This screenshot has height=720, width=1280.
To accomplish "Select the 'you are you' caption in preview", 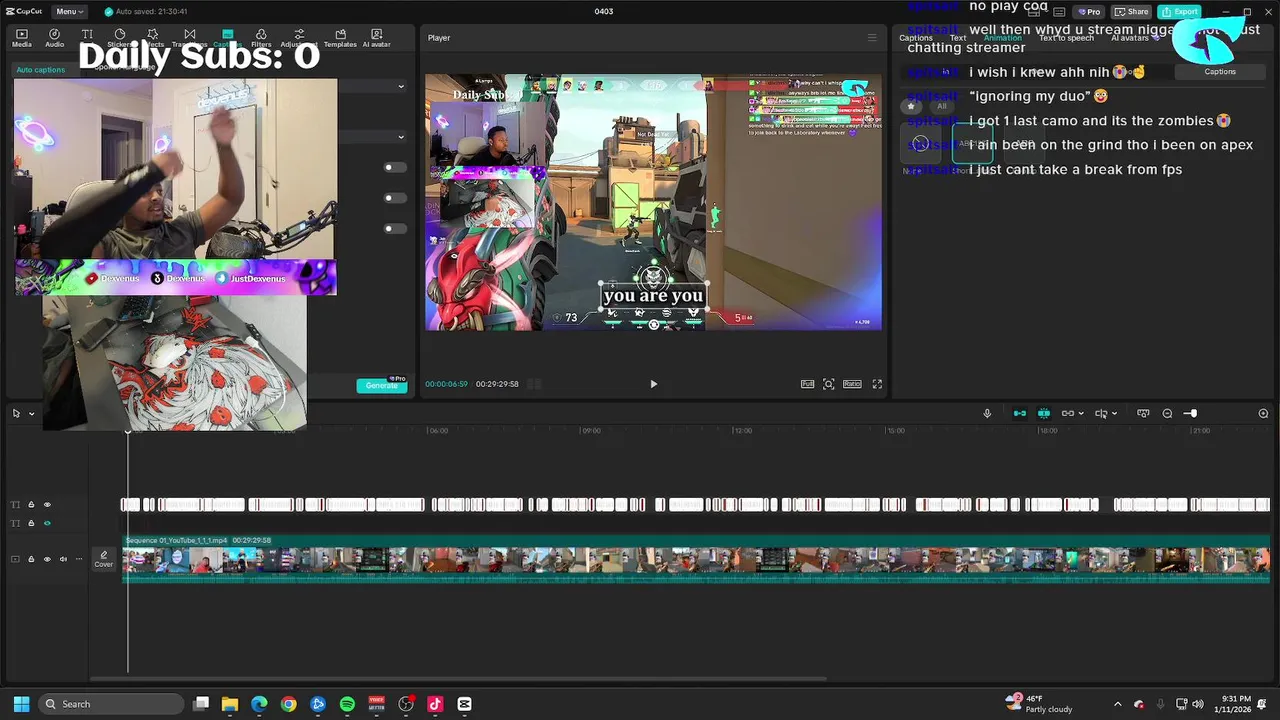I will pyautogui.click(x=654, y=296).
